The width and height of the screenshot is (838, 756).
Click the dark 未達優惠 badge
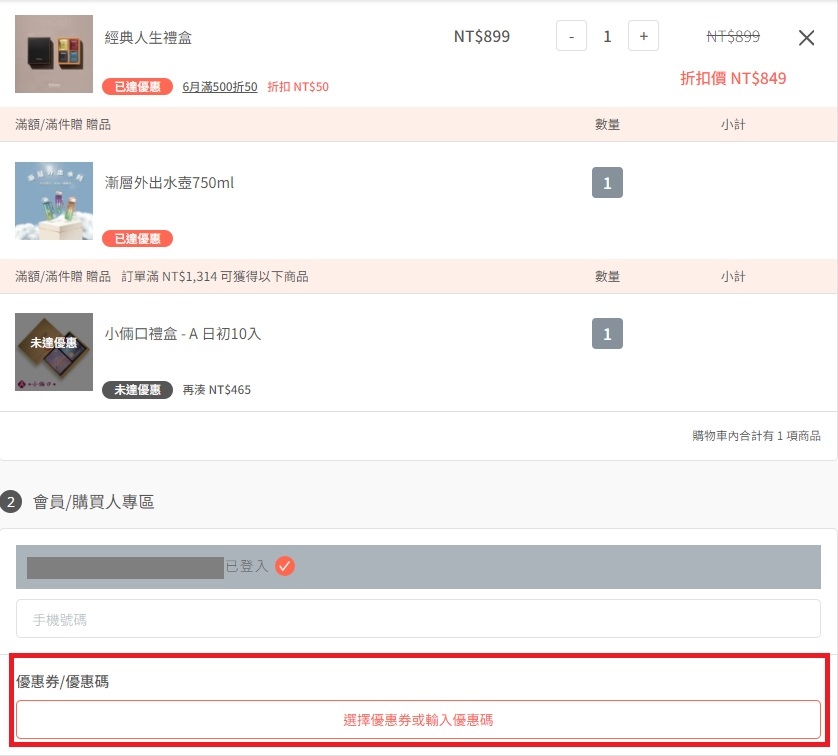click(137, 389)
